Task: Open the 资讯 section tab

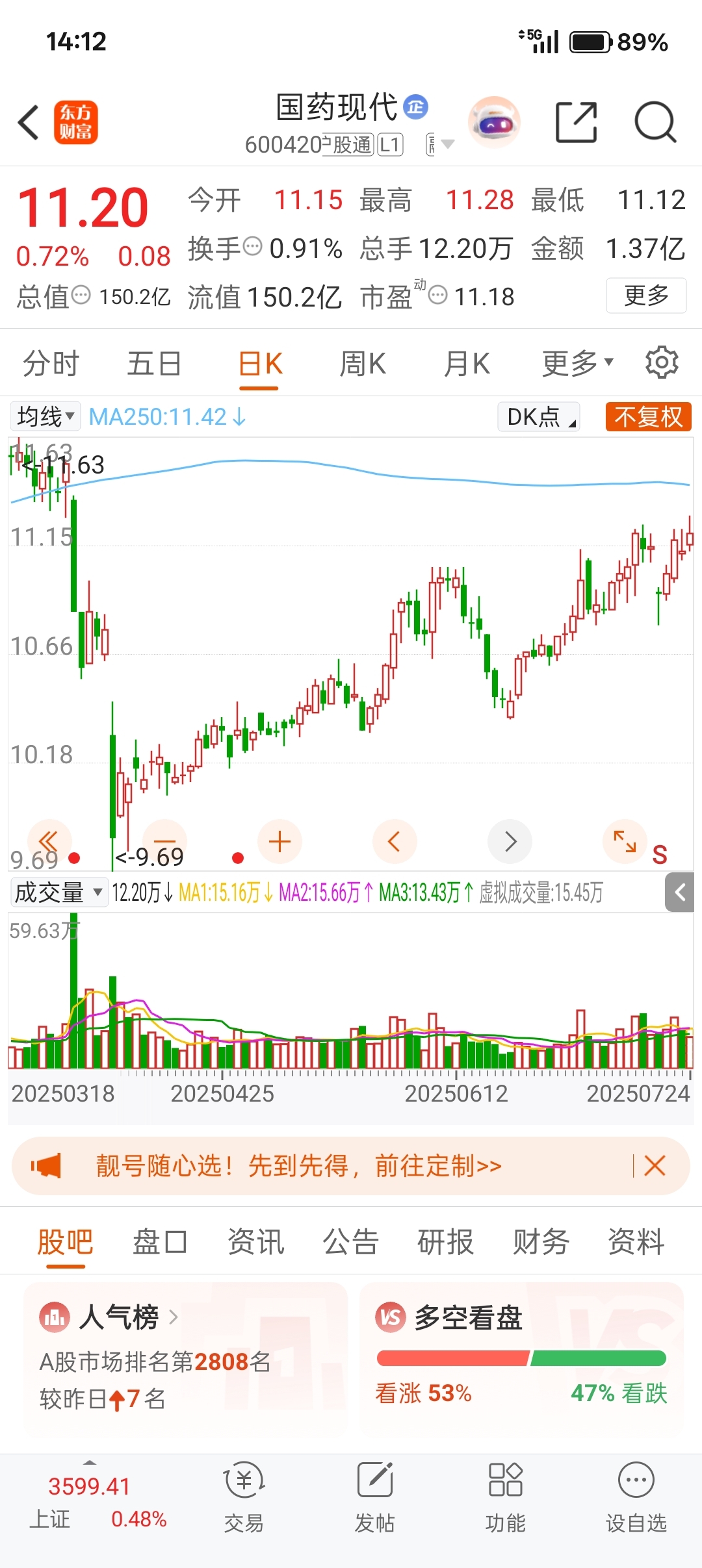Action: coord(255,1242)
